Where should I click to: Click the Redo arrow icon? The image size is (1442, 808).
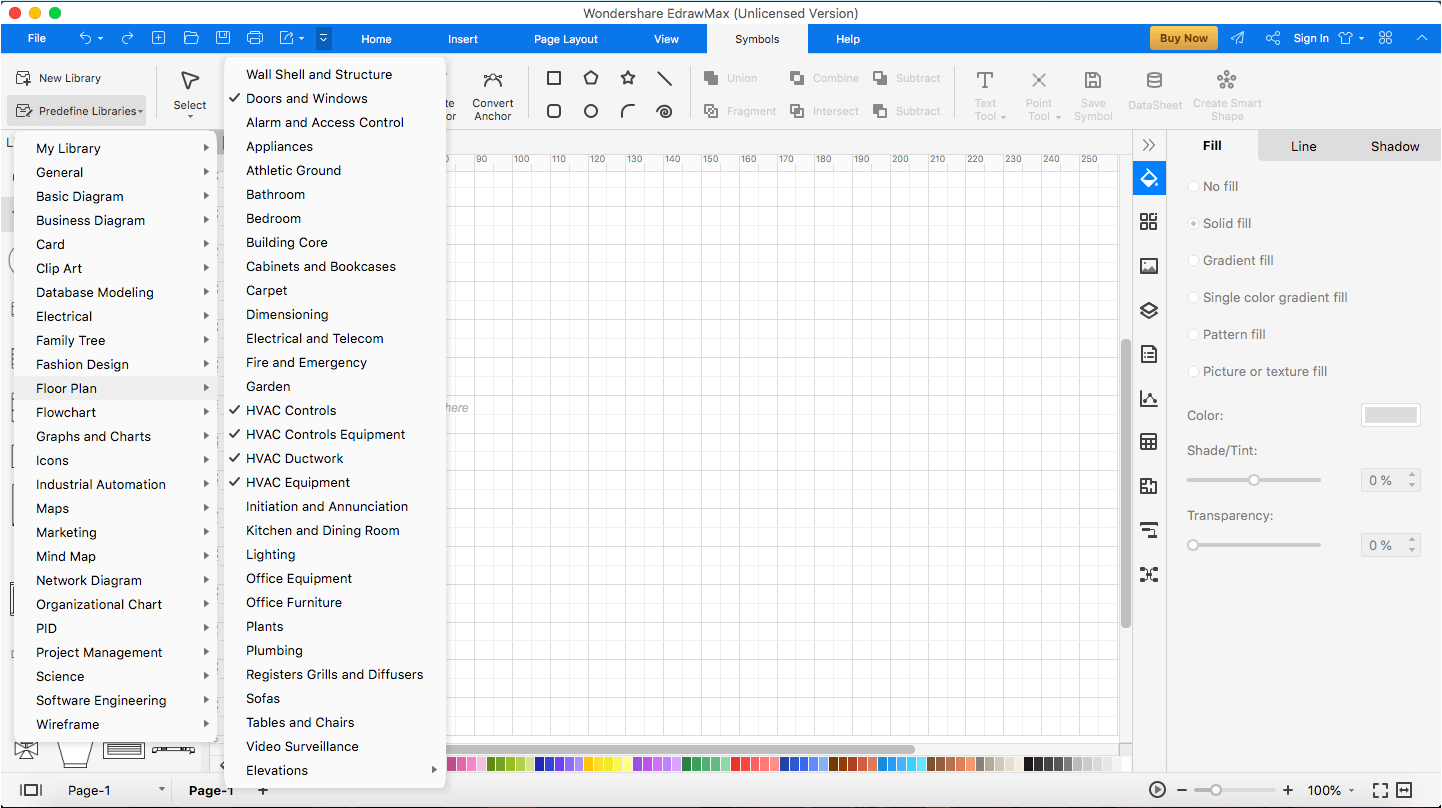127,38
